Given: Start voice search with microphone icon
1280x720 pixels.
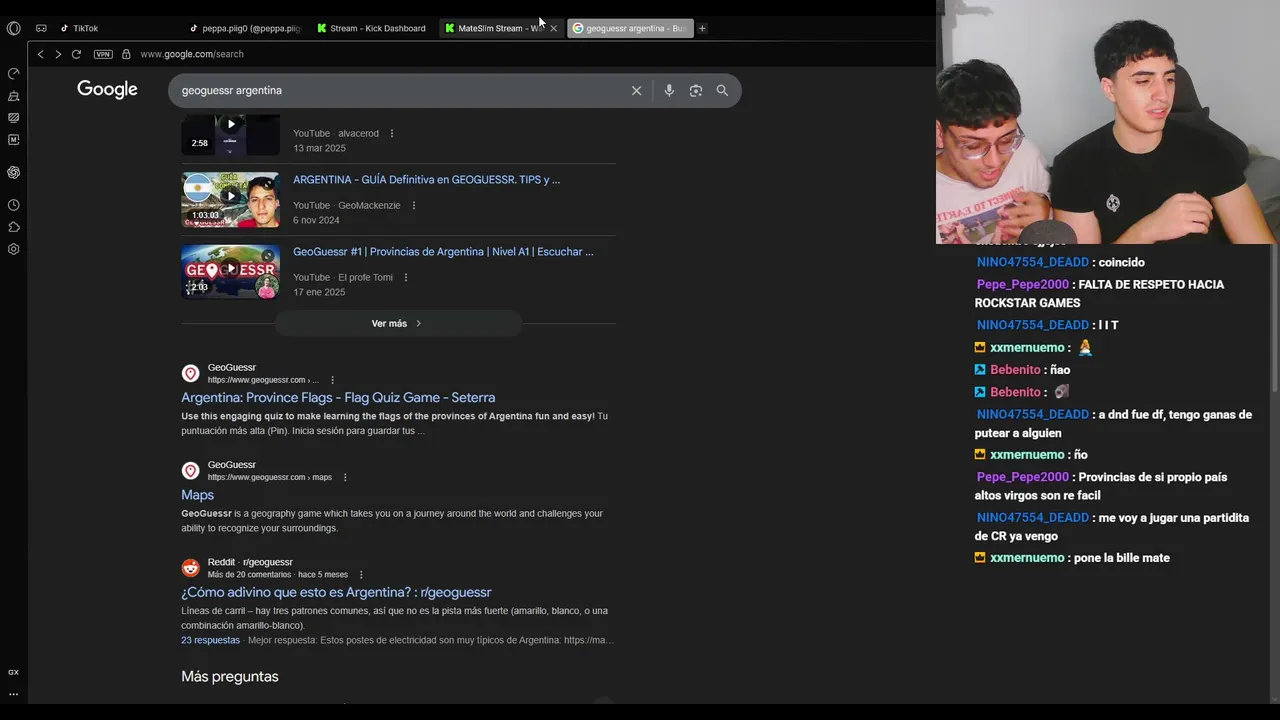Looking at the screenshot, I should click(669, 90).
